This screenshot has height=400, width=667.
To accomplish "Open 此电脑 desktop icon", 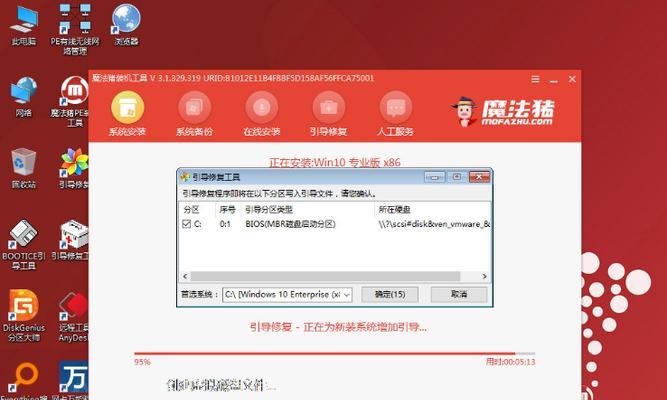I will point(23,25).
